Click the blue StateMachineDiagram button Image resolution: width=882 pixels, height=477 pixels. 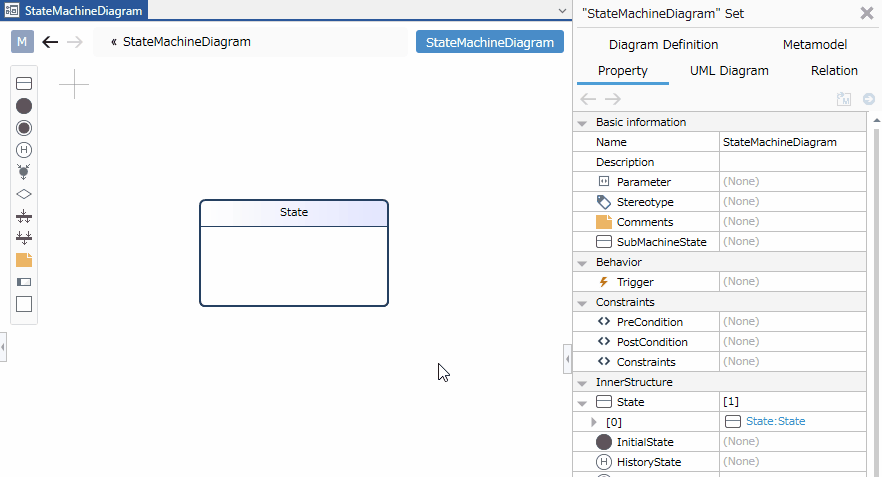pos(490,42)
